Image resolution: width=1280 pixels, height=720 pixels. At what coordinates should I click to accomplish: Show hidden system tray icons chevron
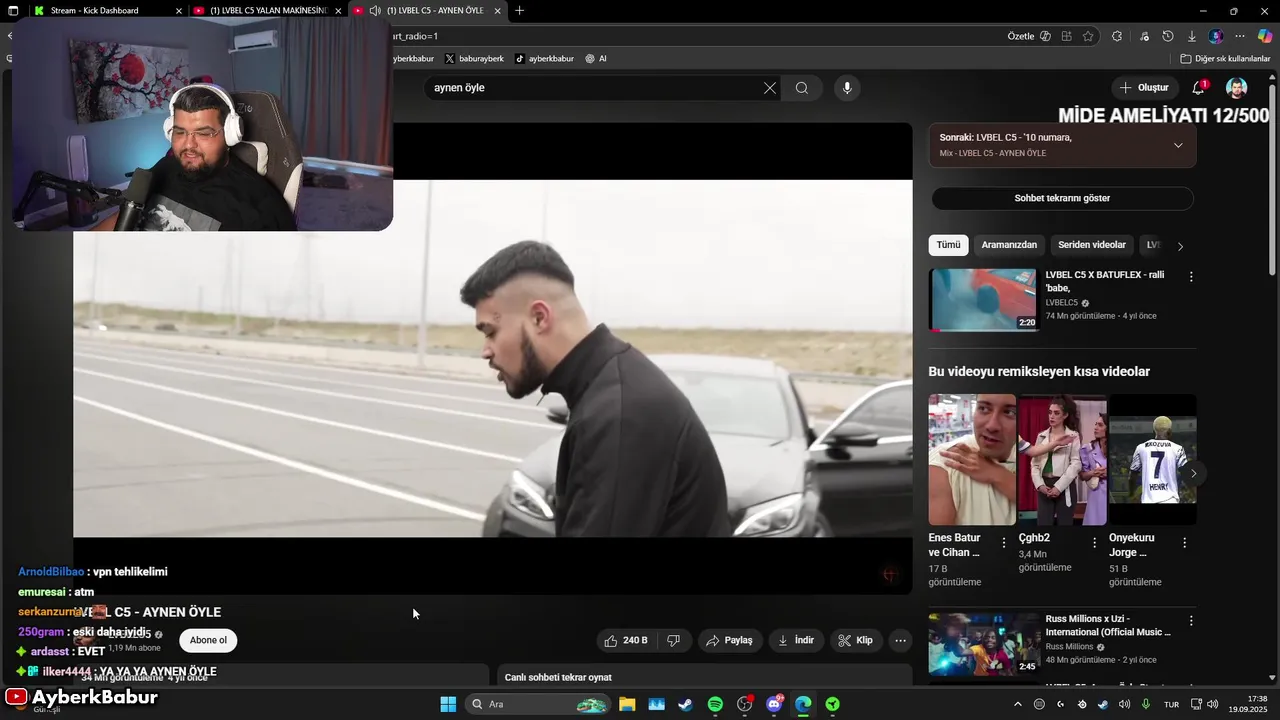click(x=1017, y=704)
